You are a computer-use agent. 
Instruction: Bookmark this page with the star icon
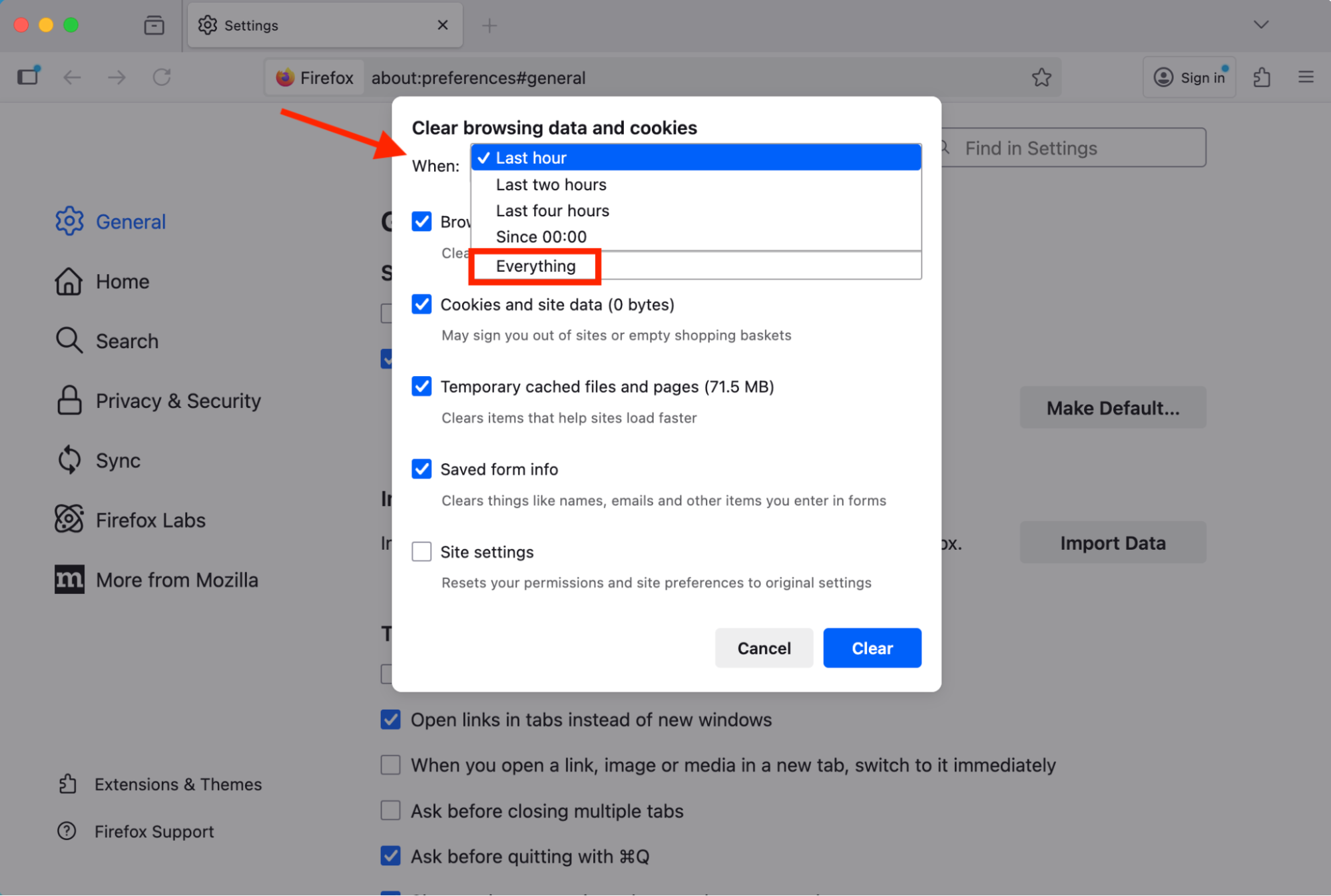(x=1041, y=77)
